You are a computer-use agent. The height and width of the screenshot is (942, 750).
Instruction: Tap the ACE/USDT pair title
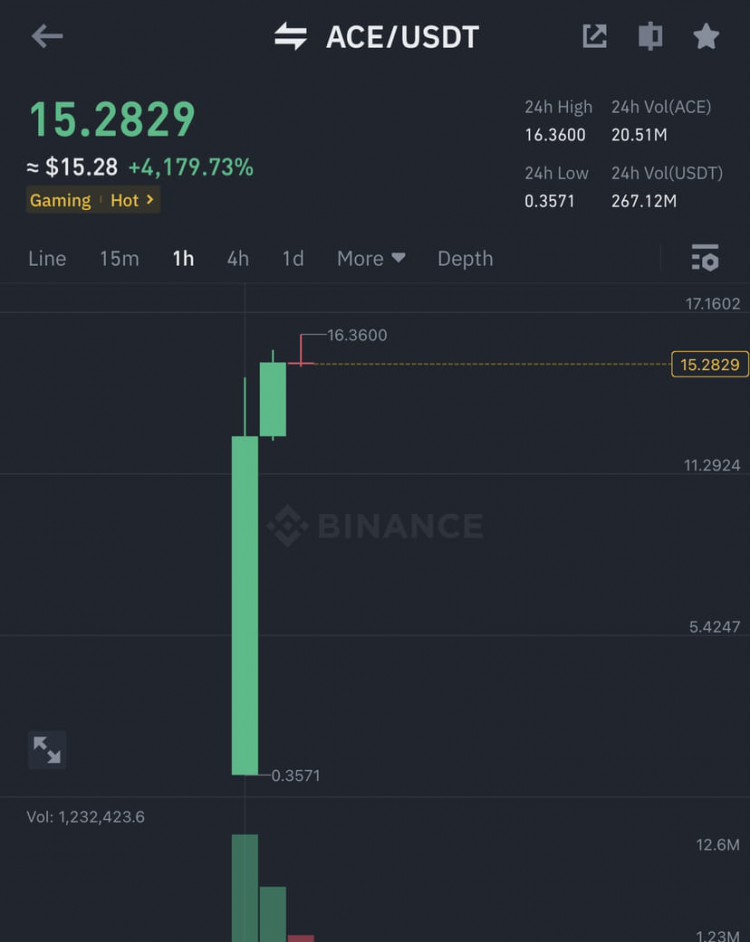point(403,37)
